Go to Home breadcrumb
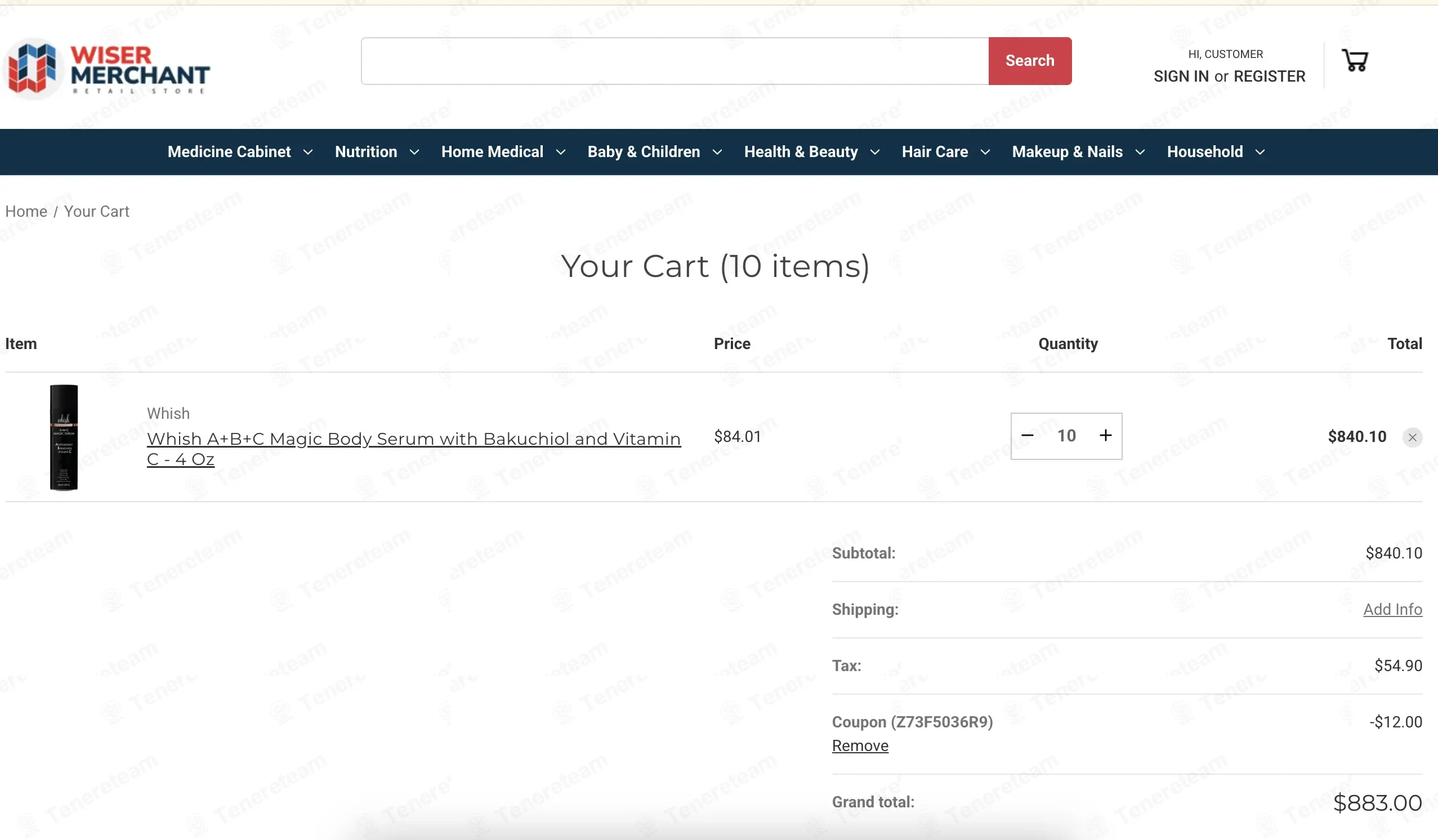 (x=26, y=211)
